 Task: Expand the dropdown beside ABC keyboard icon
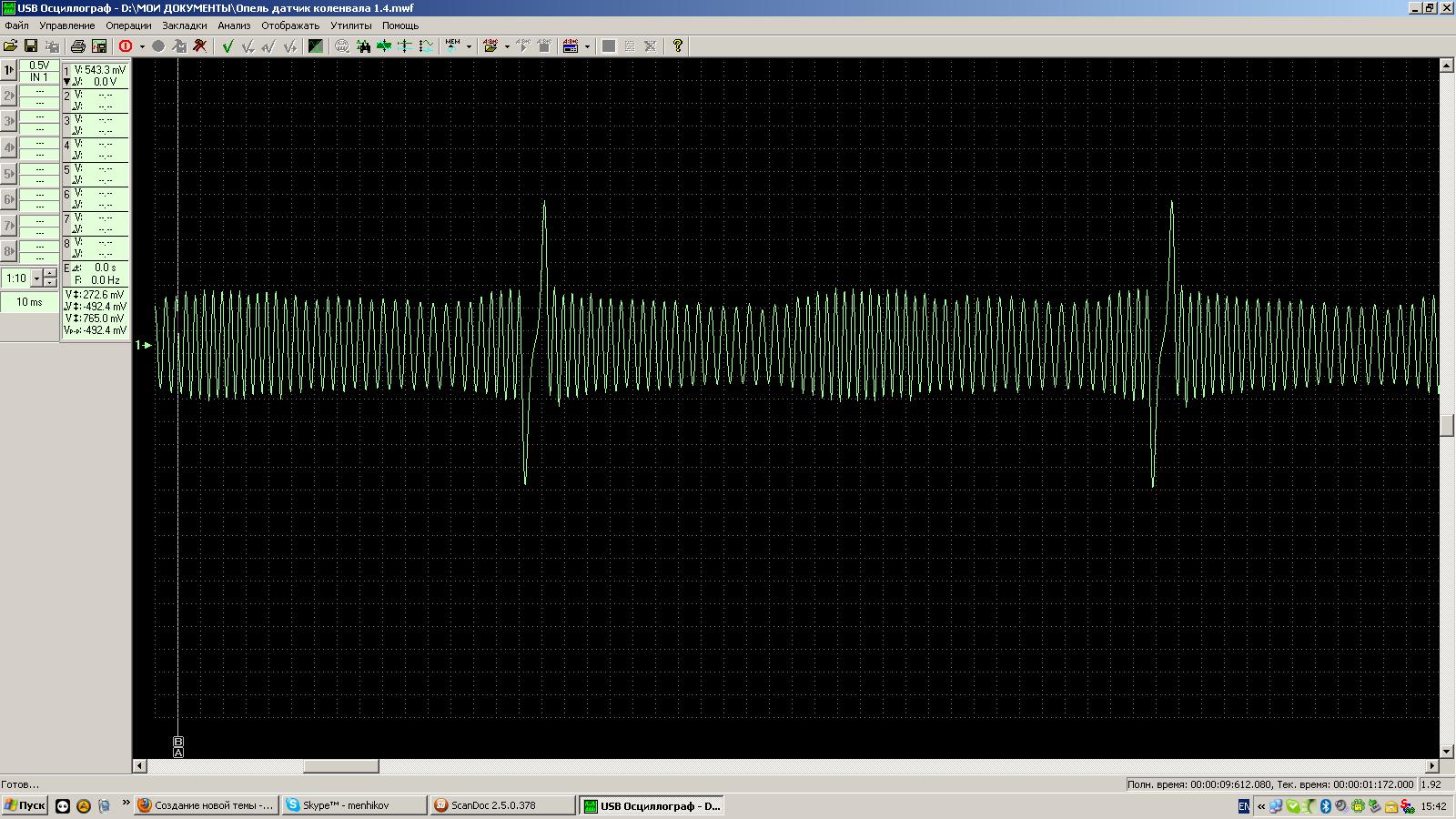tap(587, 46)
